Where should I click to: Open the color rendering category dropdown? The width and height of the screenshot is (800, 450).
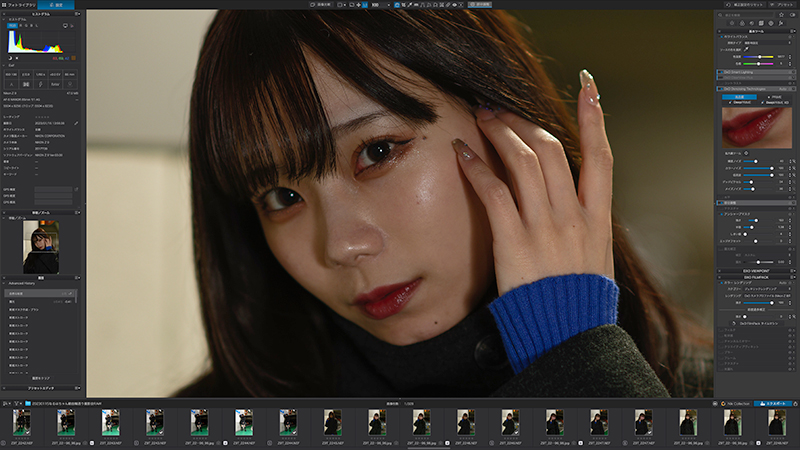pos(767,289)
